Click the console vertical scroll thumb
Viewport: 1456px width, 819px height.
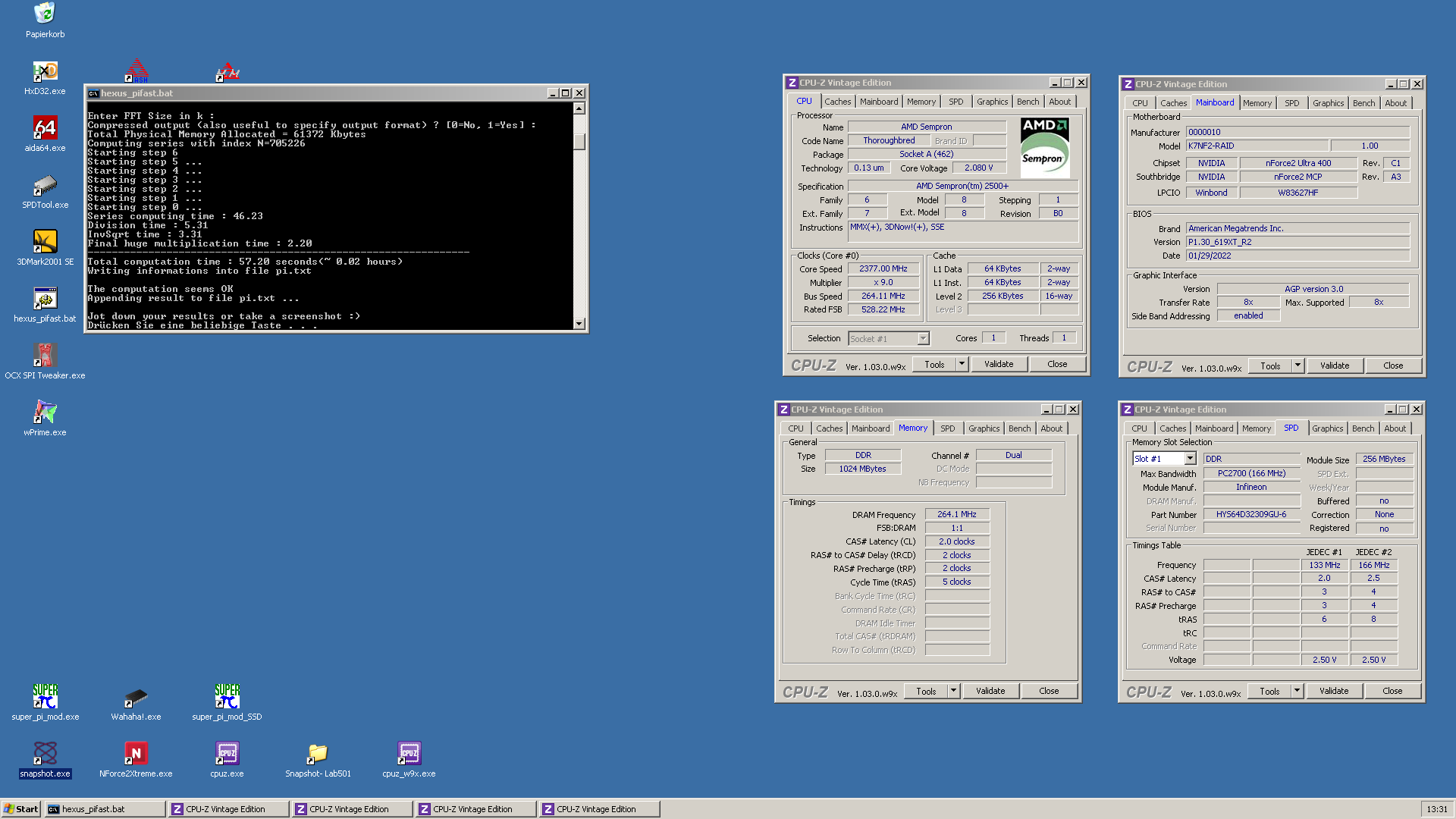[x=579, y=142]
